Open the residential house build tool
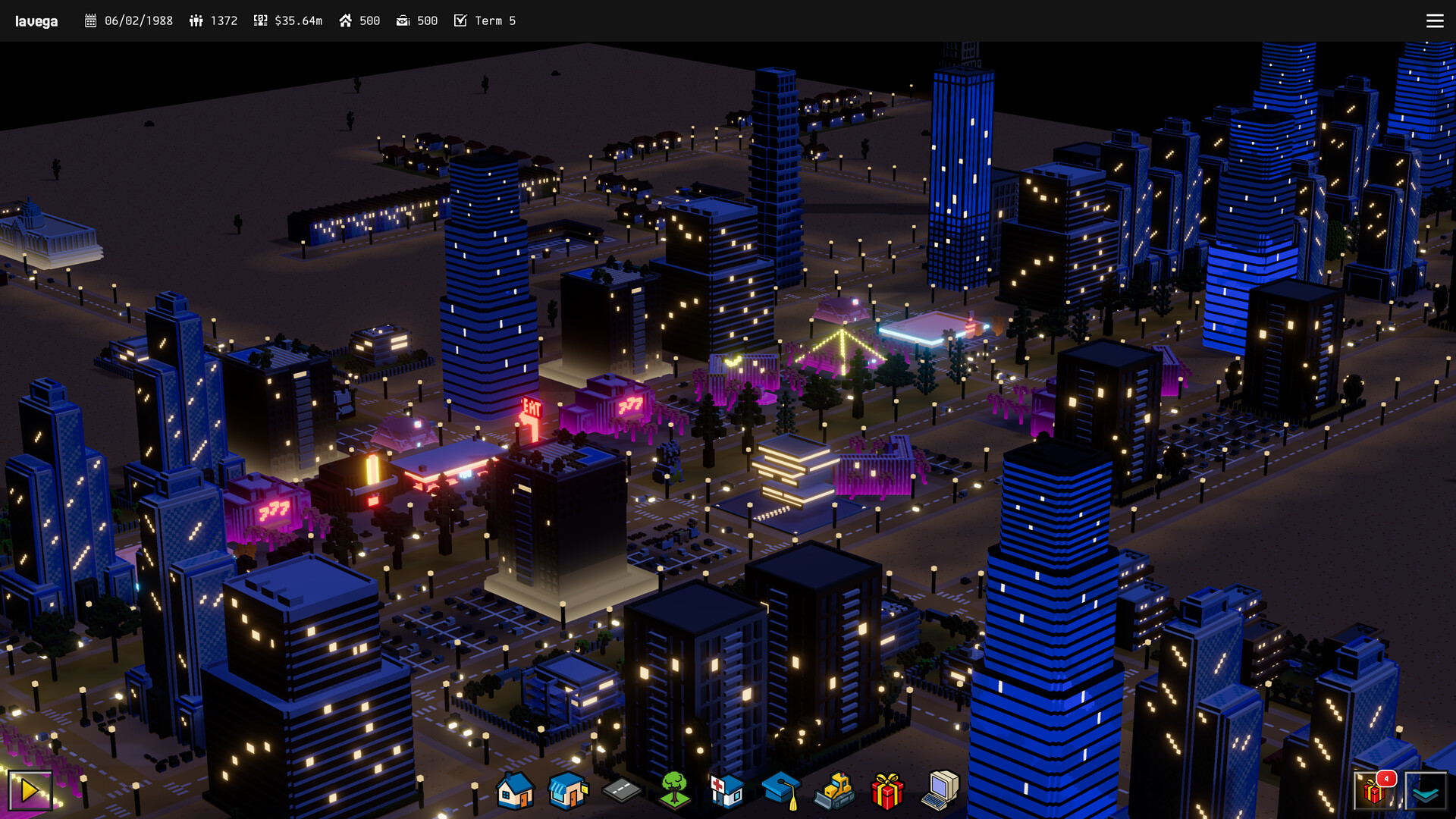 [515, 790]
